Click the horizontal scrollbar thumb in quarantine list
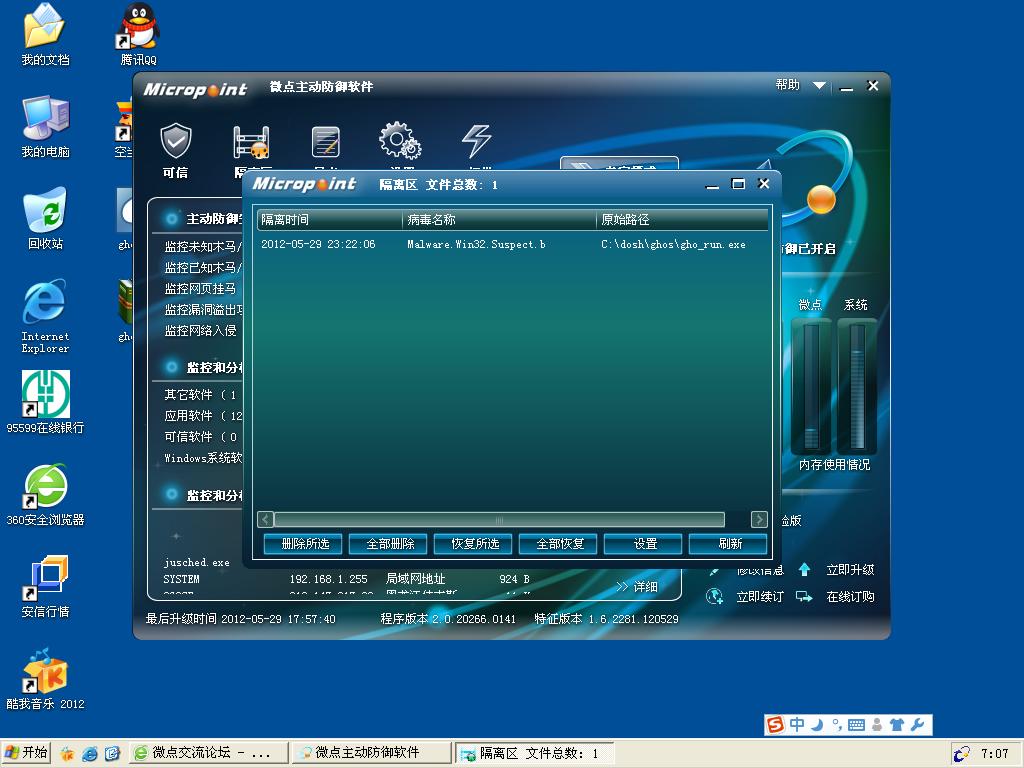The image size is (1024, 768). (500, 520)
